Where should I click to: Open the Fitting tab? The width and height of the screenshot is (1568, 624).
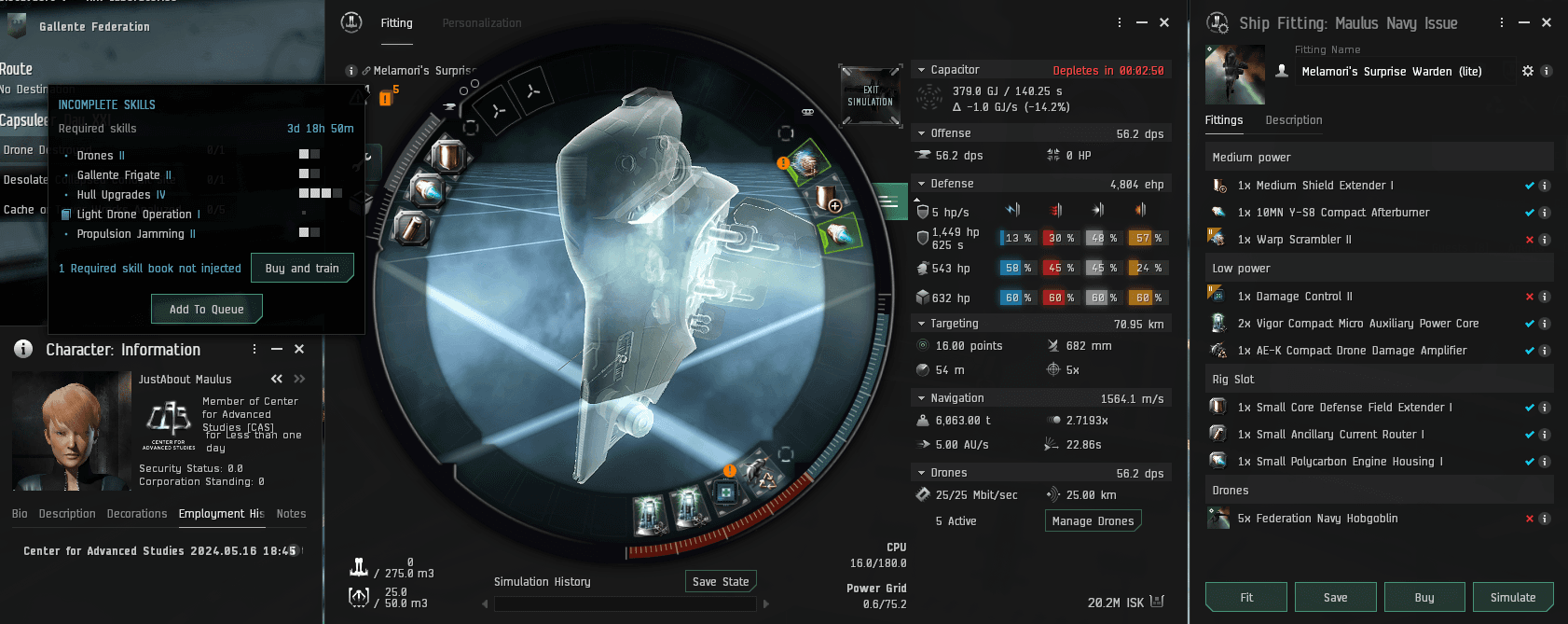(397, 23)
